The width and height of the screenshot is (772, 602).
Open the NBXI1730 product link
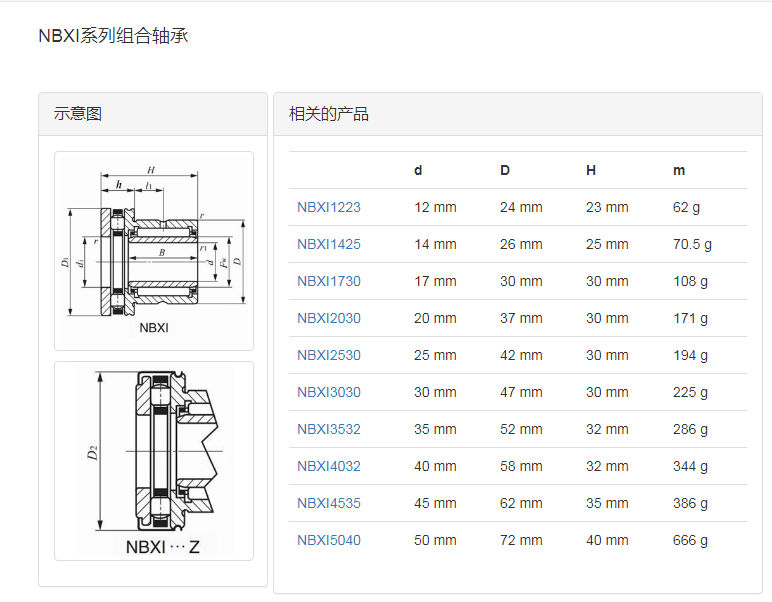coord(329,282)
